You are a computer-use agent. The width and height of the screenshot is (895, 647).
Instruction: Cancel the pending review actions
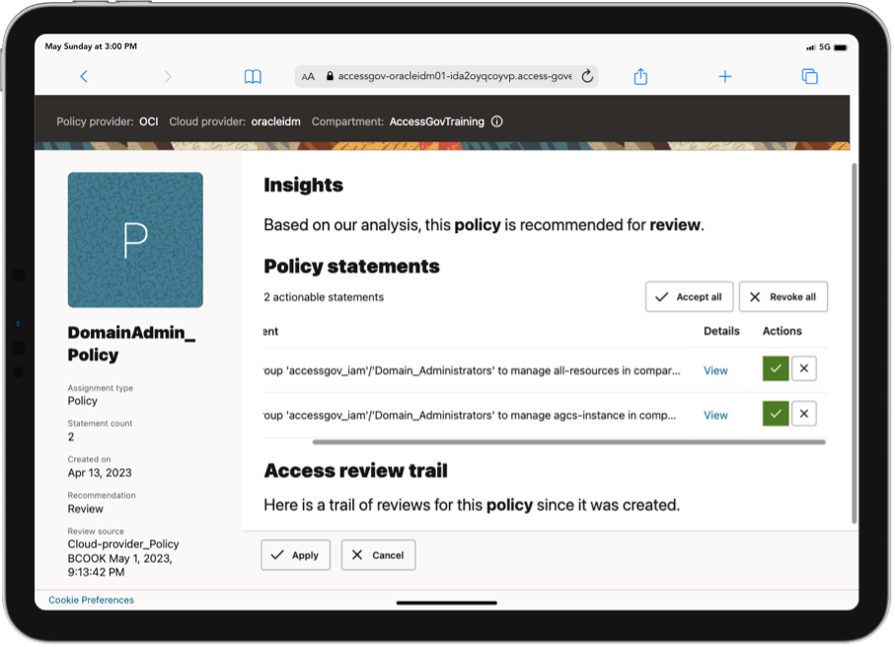pyautogui.click(x=378, y=554)
